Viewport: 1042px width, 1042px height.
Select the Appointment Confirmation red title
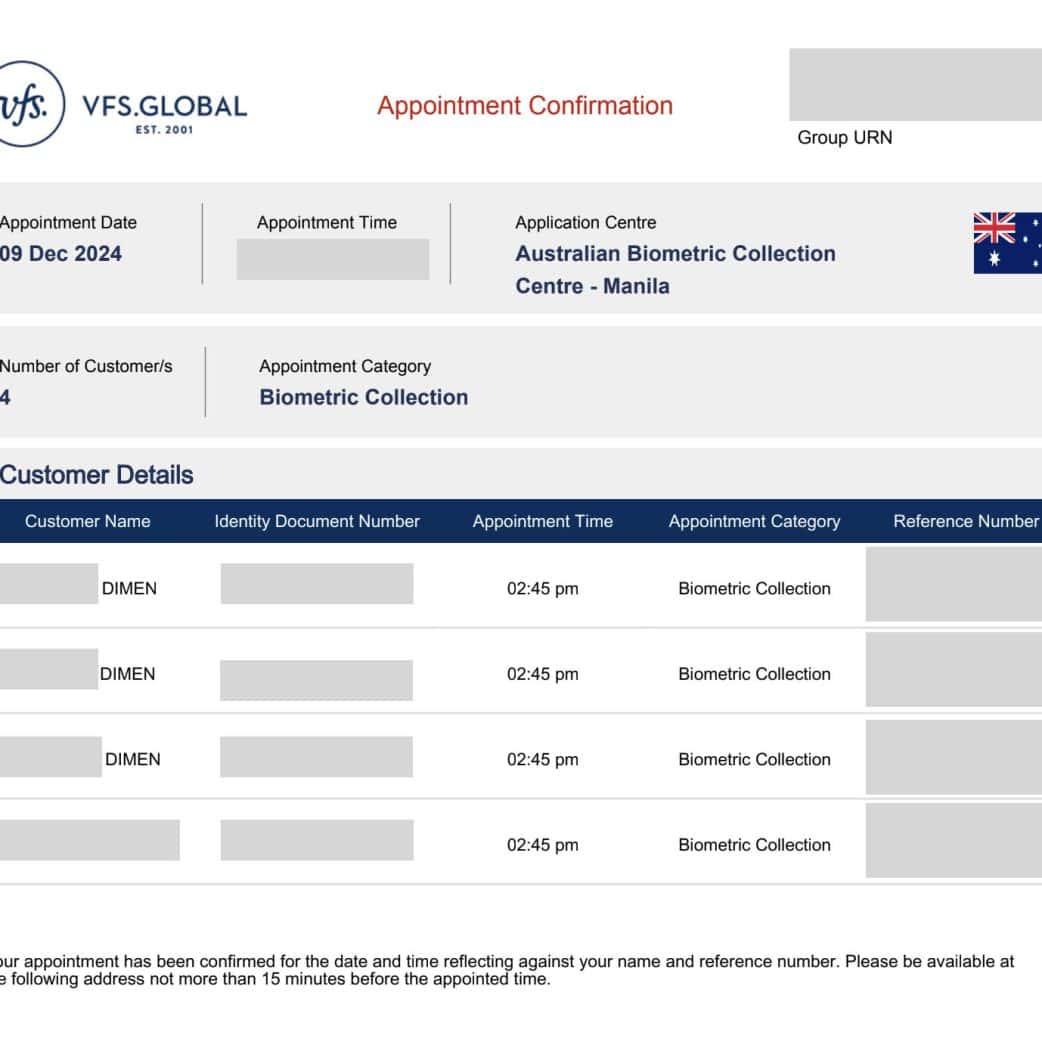coord(524,106)
